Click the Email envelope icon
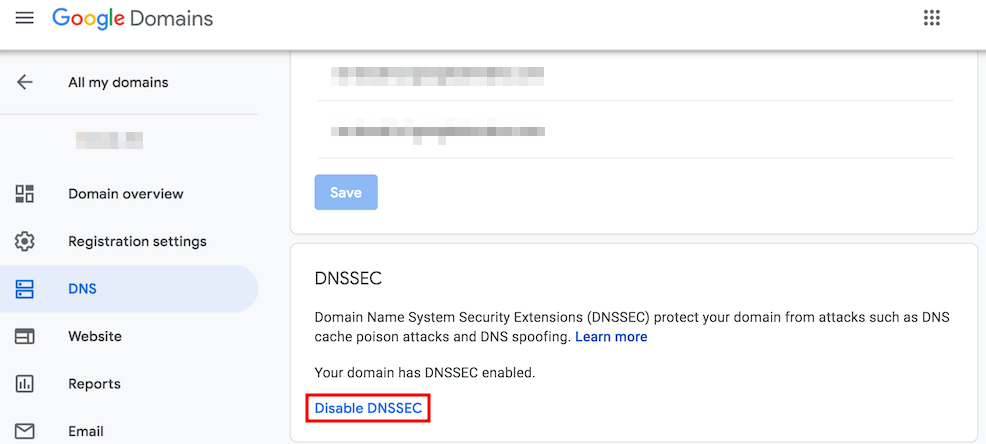986x444 pixels. [25, 431]
